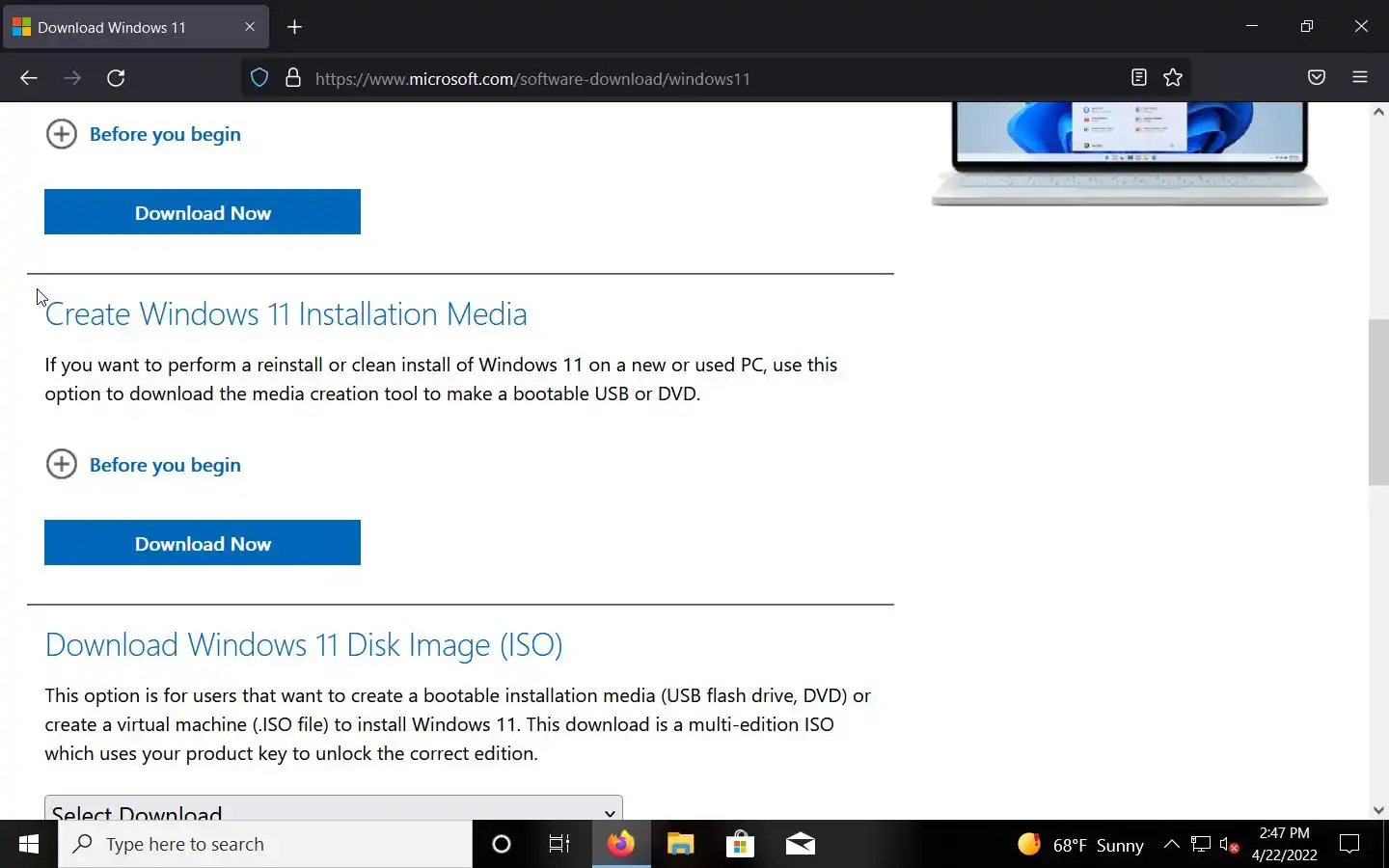
Task: Click Download Windows 11 Disk Image (ISO) heading
Action: [x=304, y=645]
